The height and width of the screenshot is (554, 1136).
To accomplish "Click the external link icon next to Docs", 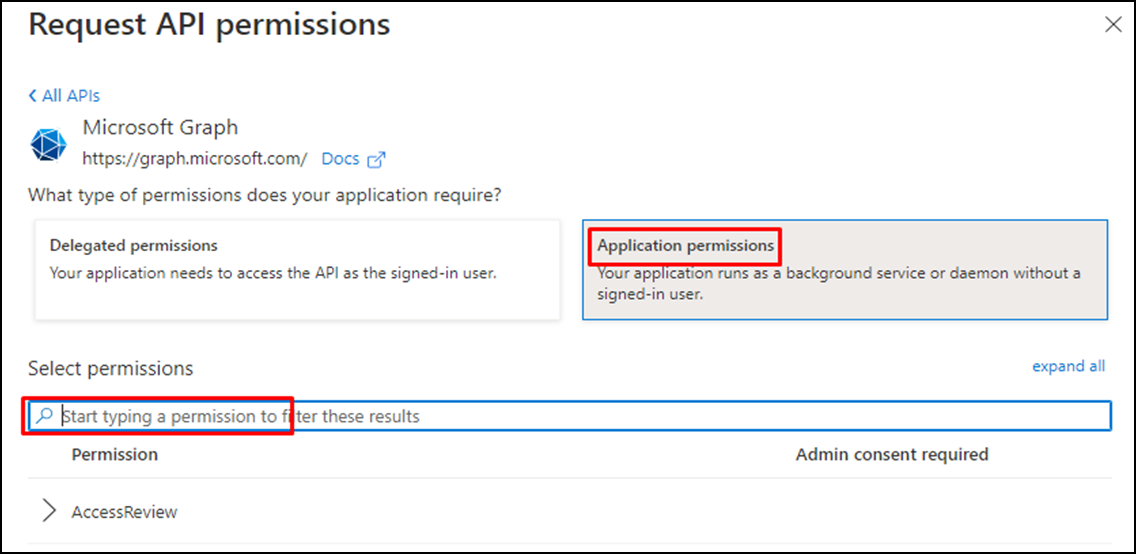I will click(x=377, y=159).
